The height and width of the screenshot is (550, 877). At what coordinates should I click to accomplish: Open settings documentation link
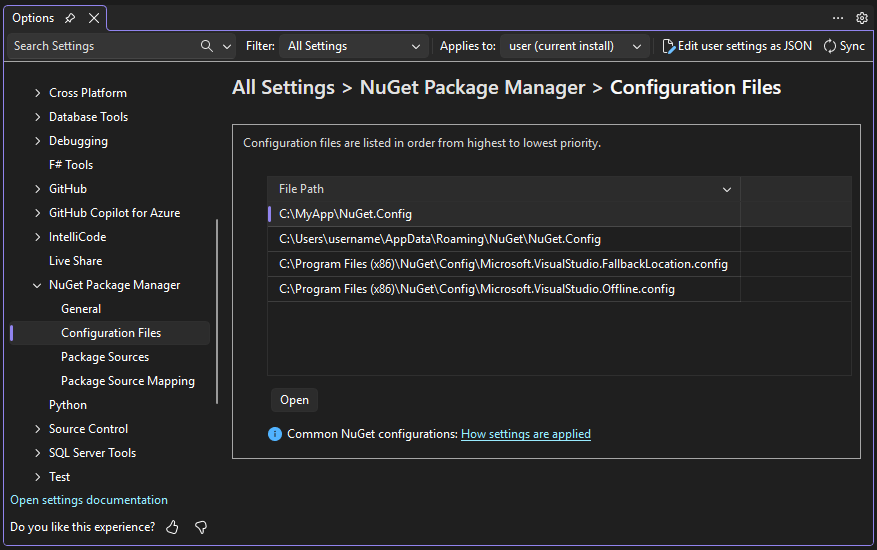point(89,500)
